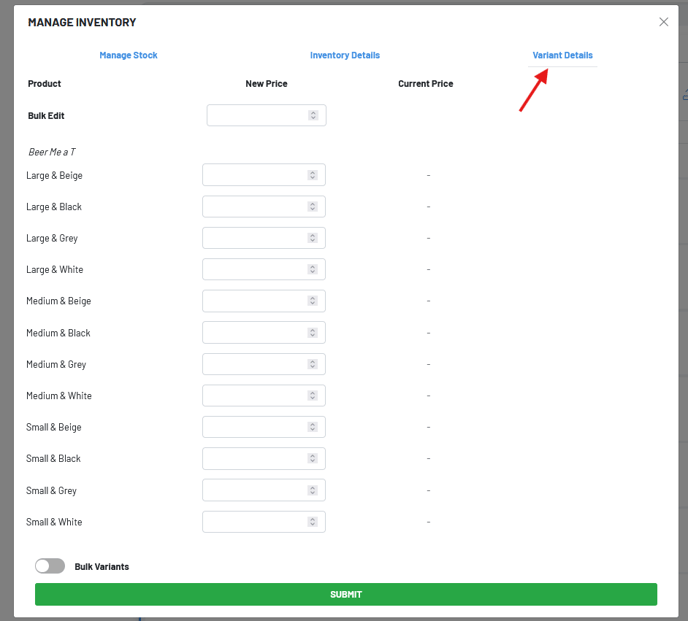
Task: Focus the Small & Black price field
Action: [x=264, y=458]
